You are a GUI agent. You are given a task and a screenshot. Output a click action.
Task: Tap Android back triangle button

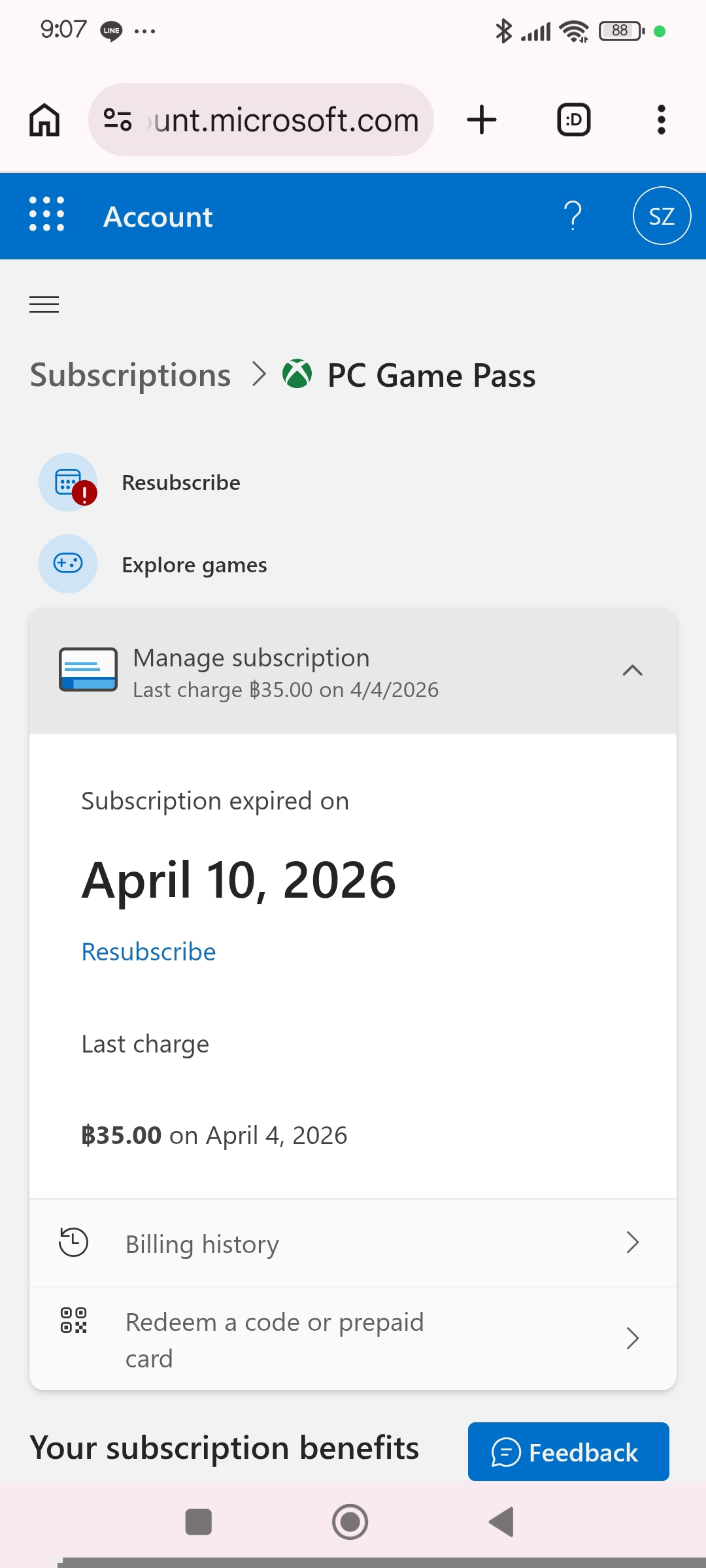click(501, 1522)
